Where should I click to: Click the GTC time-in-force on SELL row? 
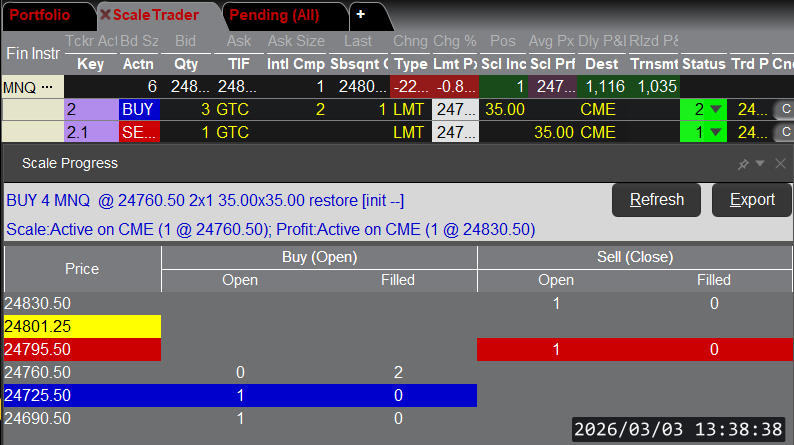pos(232,132)
